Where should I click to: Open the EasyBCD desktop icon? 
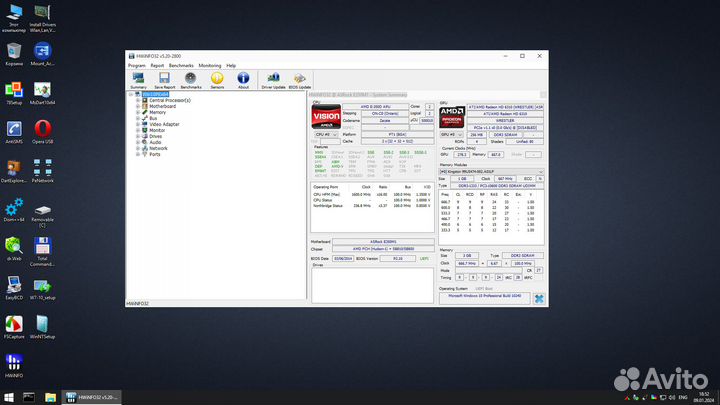(x=14, y=288)
